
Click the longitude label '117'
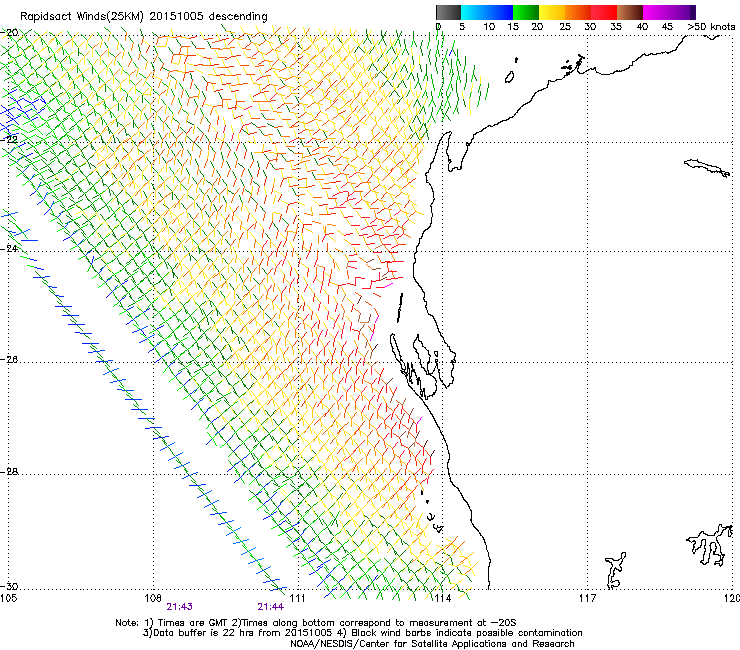(587, 599)
